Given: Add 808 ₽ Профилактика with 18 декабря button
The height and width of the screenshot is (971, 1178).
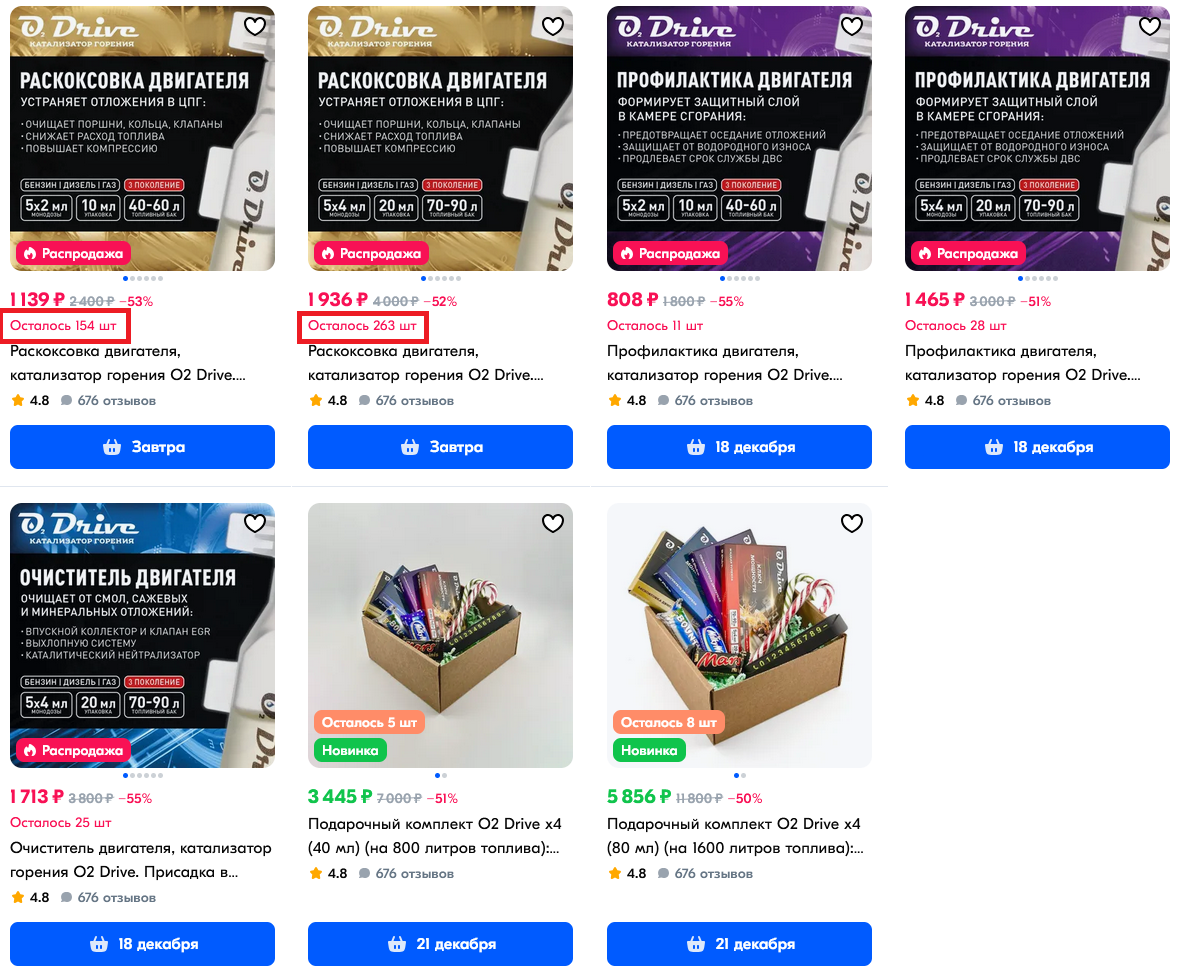Looking at the screenshot, I should pyautogui.click(x=739, y=447).
